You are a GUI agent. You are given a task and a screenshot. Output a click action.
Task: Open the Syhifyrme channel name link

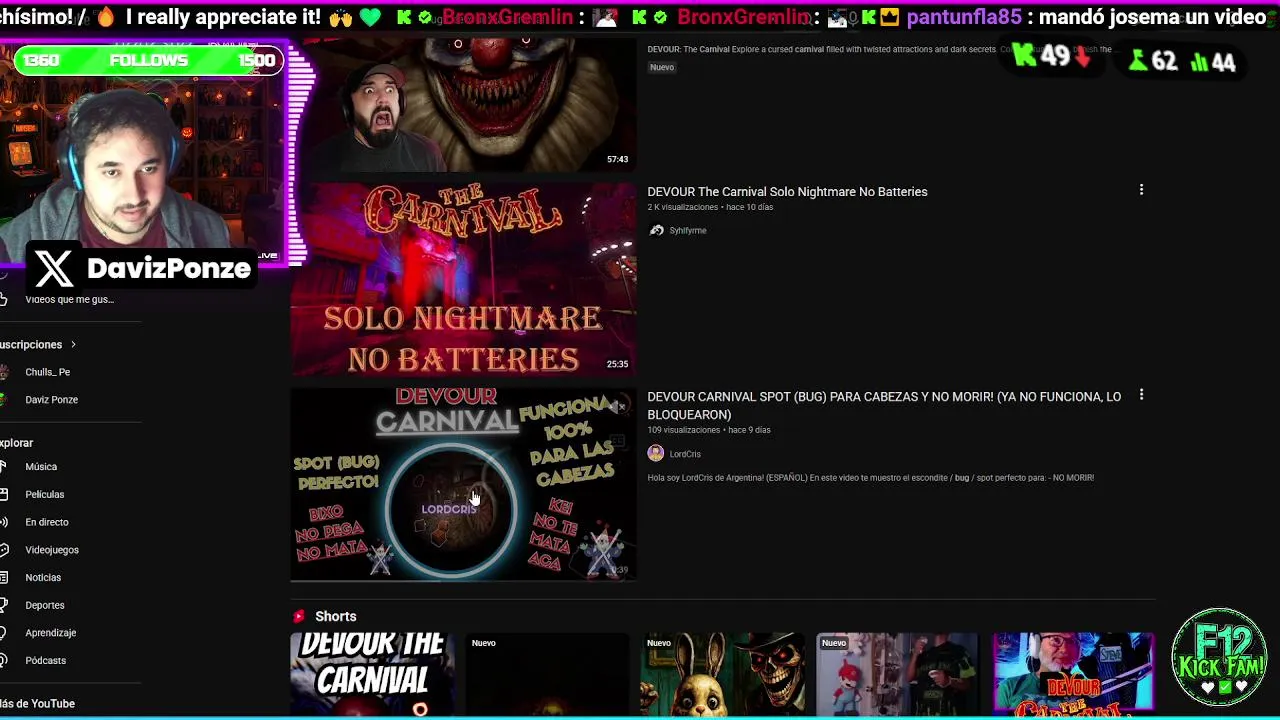(688, 230)
